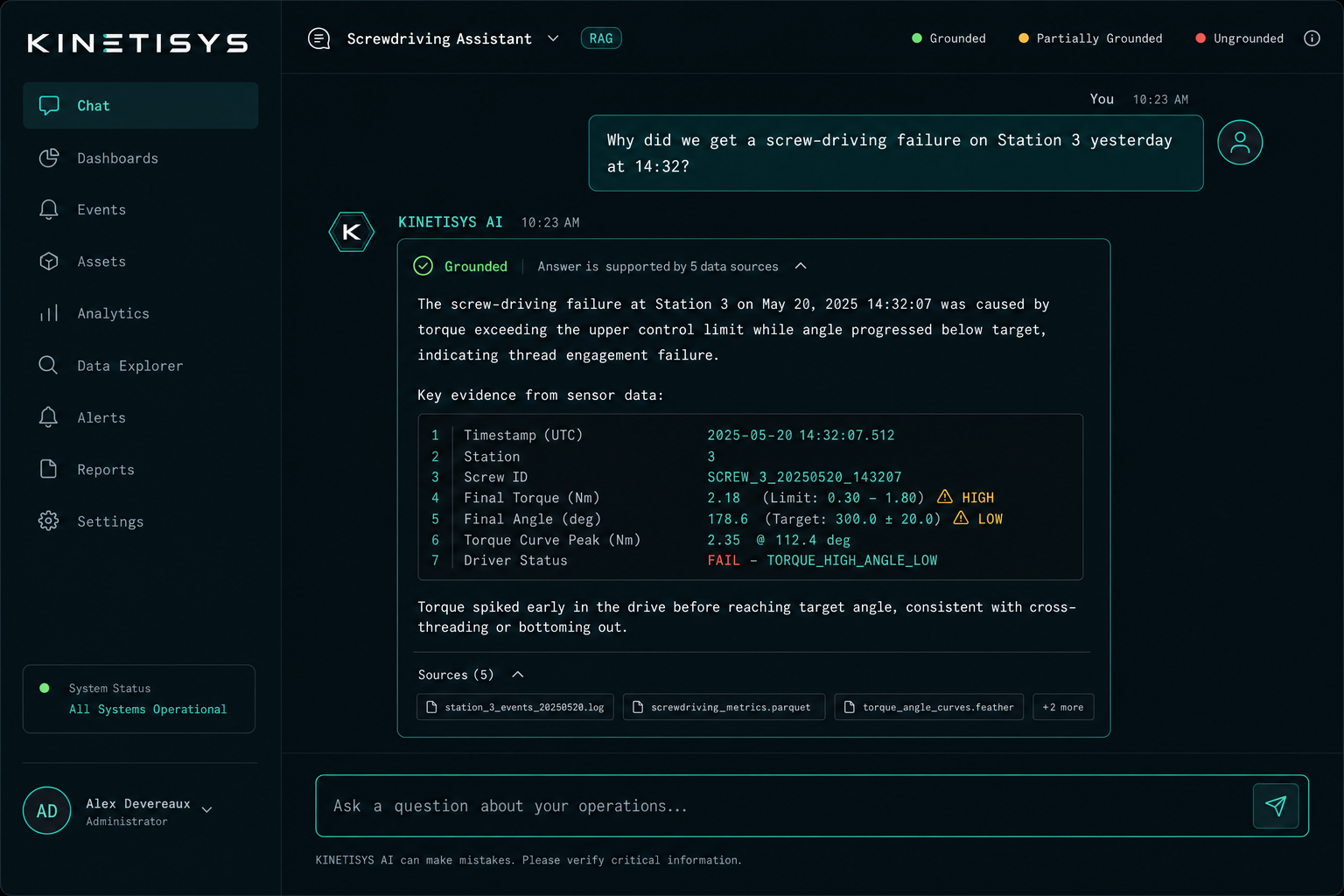This screenshot has width=1344, height=896.
Task: Click the green System Status dot
Action: click(x=45, y=688)
